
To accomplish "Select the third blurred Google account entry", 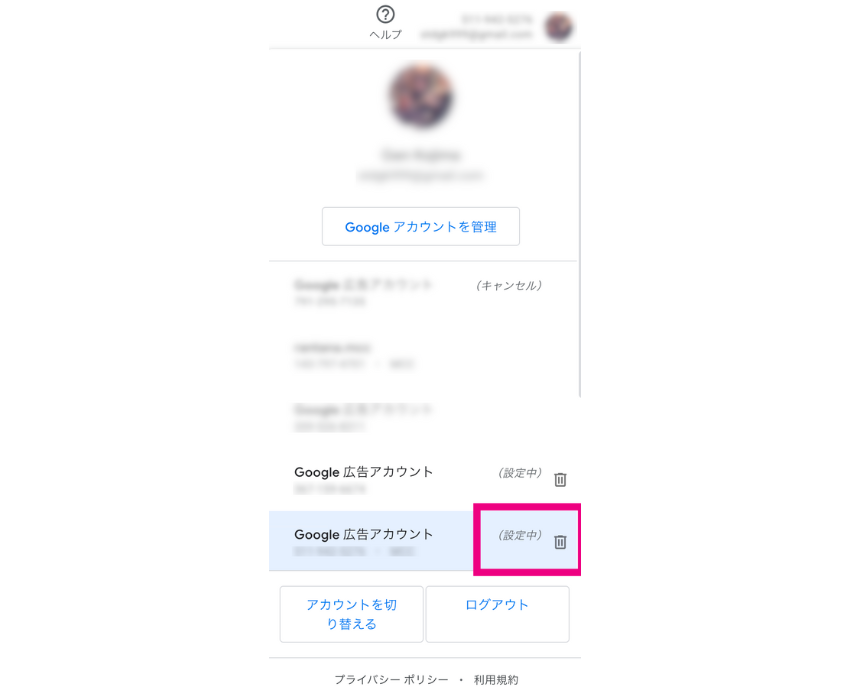I will (424, 417).
